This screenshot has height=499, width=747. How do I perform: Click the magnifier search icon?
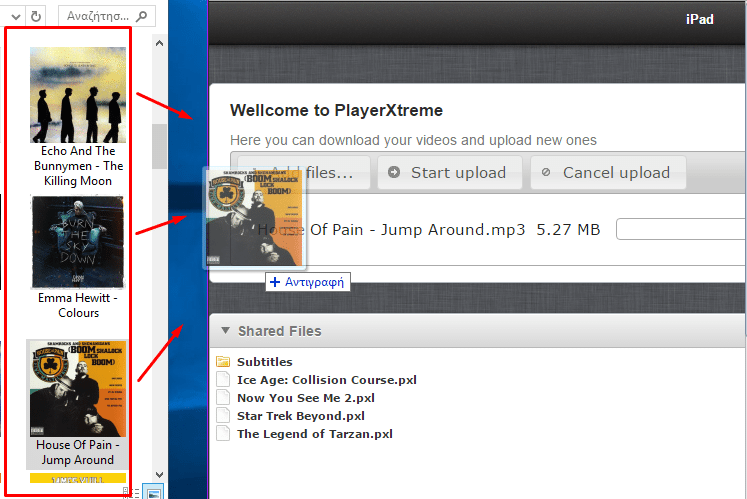pyautogui.click(x=141, y=17)
